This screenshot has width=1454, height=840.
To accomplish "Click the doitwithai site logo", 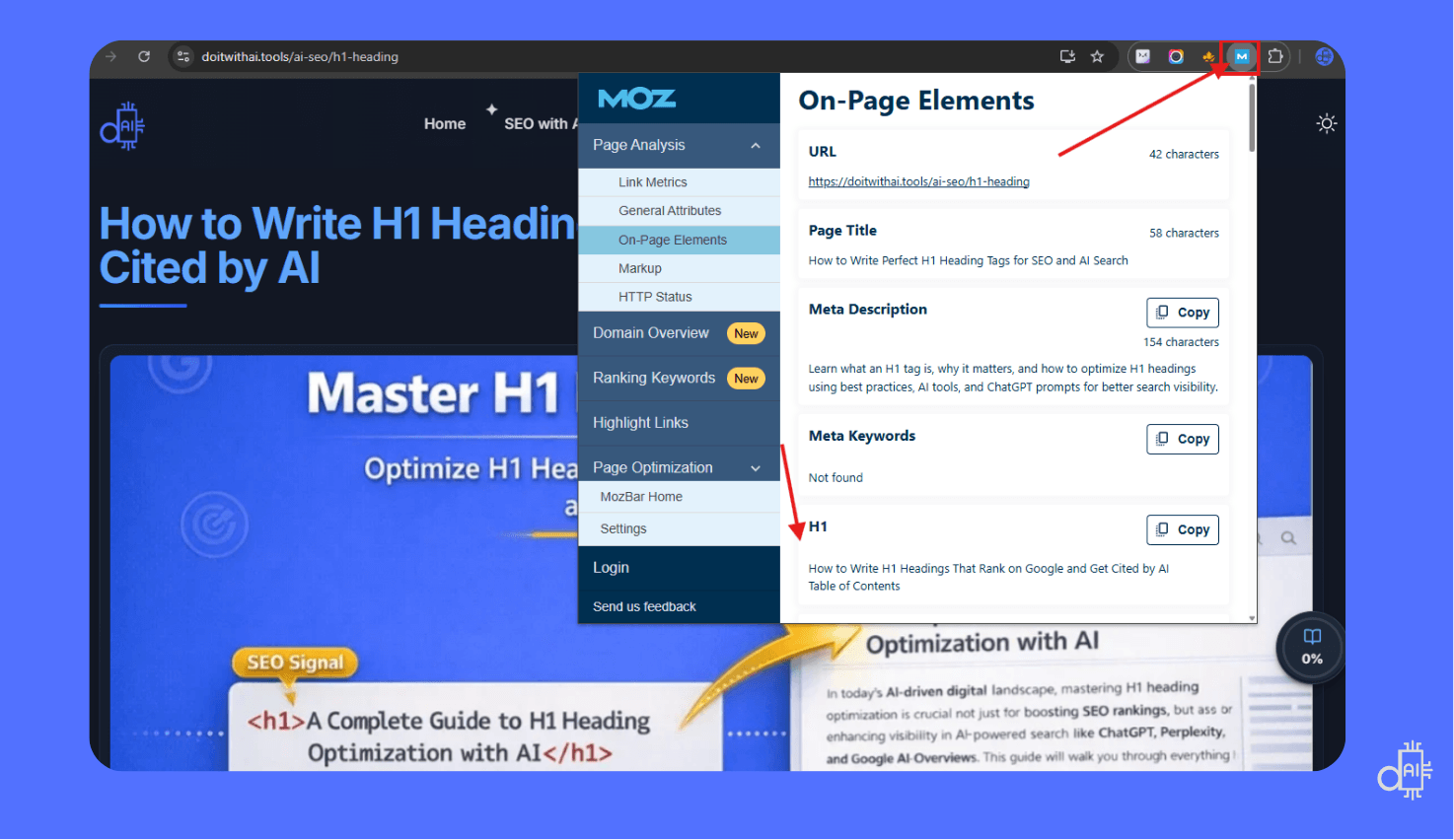I will [x=123, y=125].
